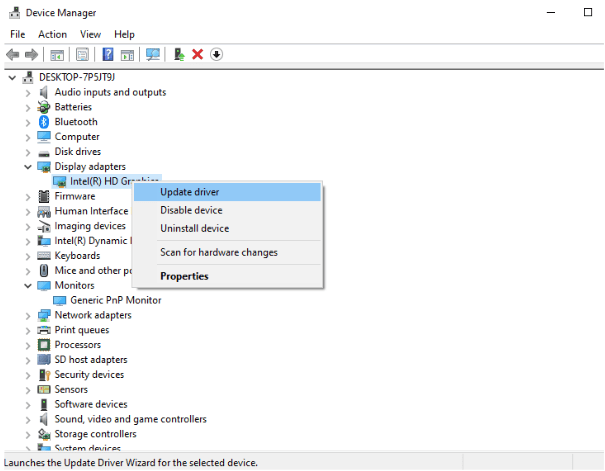Click the Storage controllers icon

(x=44, y=434)
